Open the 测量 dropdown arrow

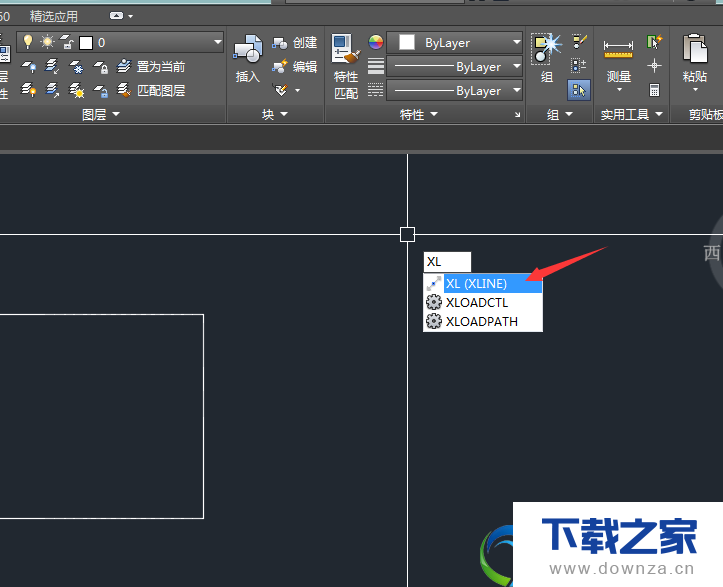[619, 89]
